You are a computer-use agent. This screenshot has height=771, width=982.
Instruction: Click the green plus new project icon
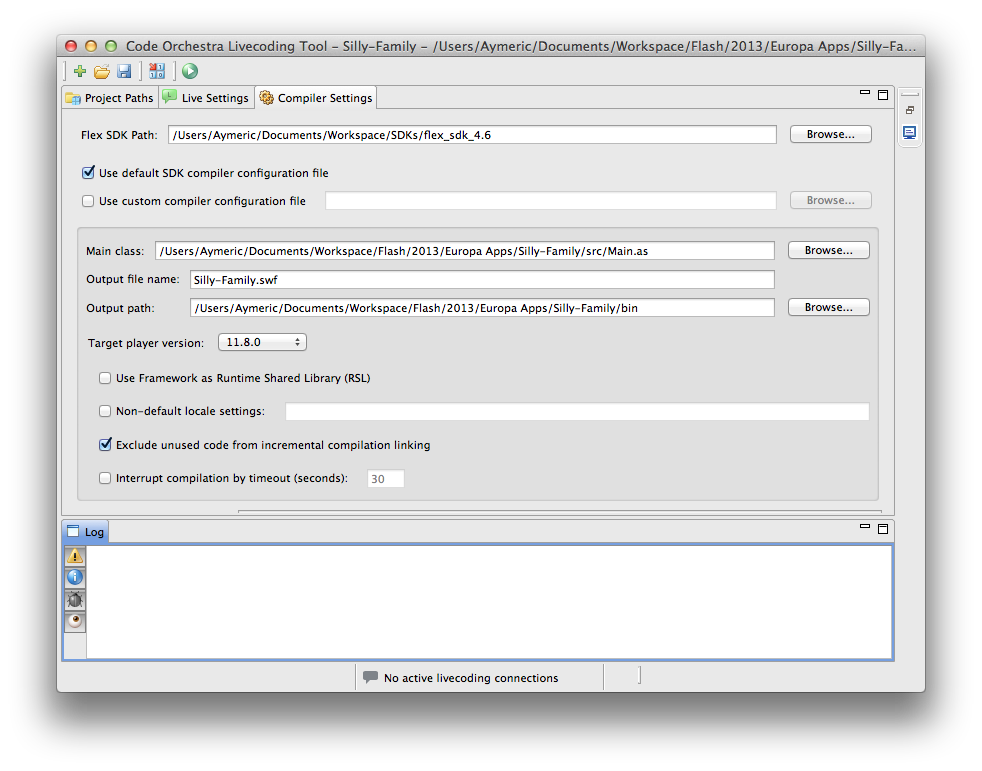pos(80,71)
